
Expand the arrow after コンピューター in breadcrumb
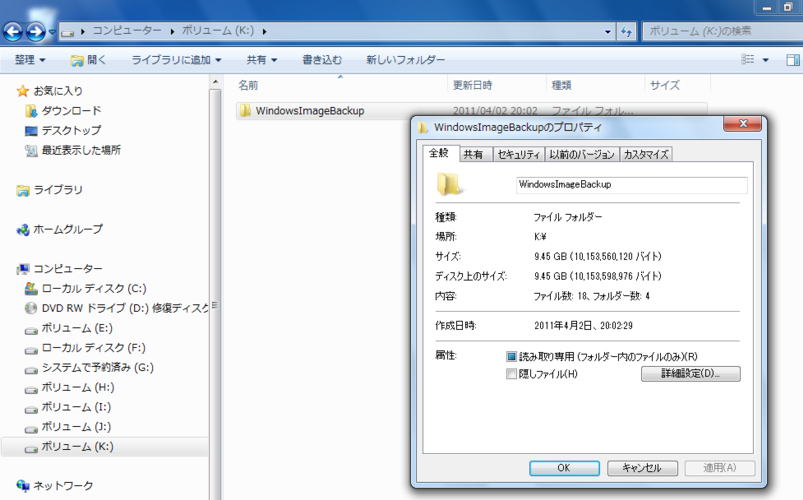pos(172,32)
